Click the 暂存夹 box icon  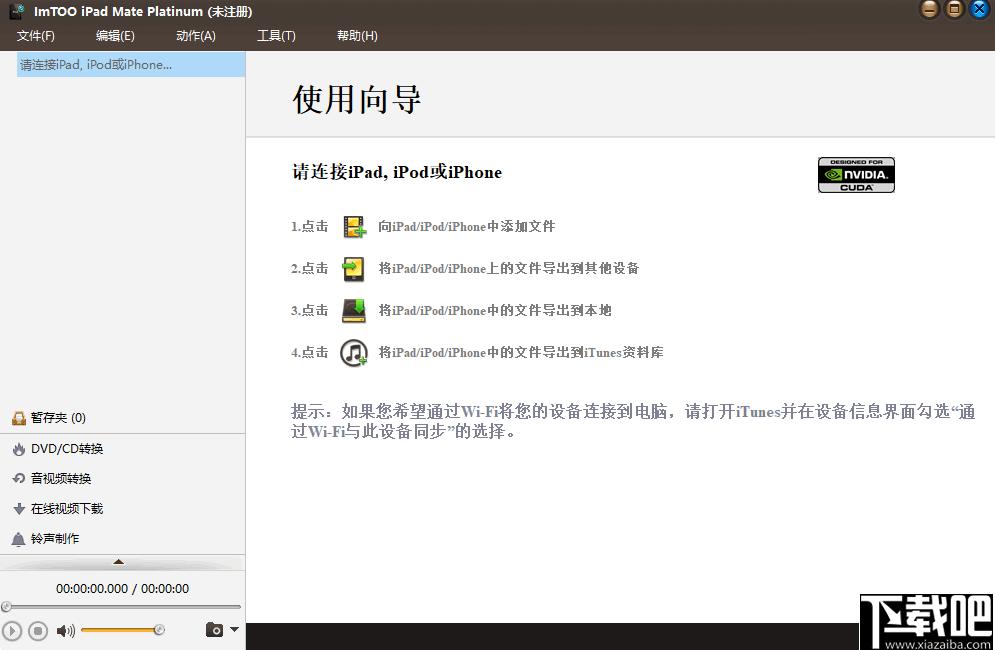19,418
